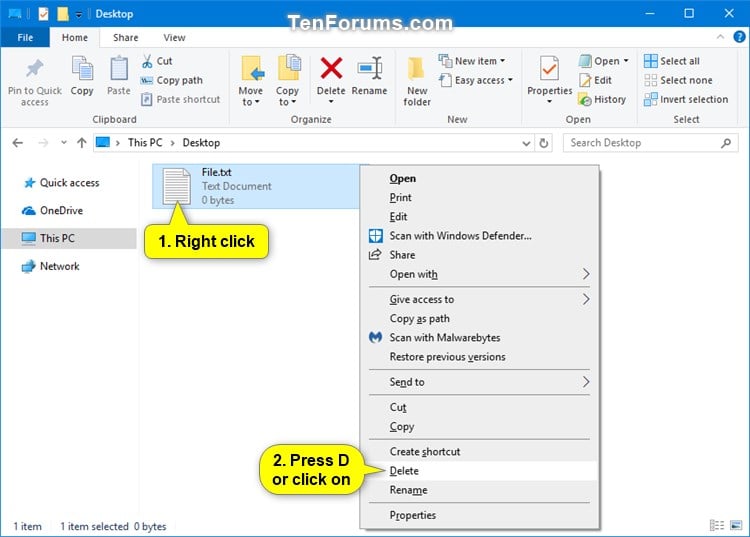This screenshot has height=537, width=750.
Task: Switch to the Home ribbon tab
Action: [75, 37]
